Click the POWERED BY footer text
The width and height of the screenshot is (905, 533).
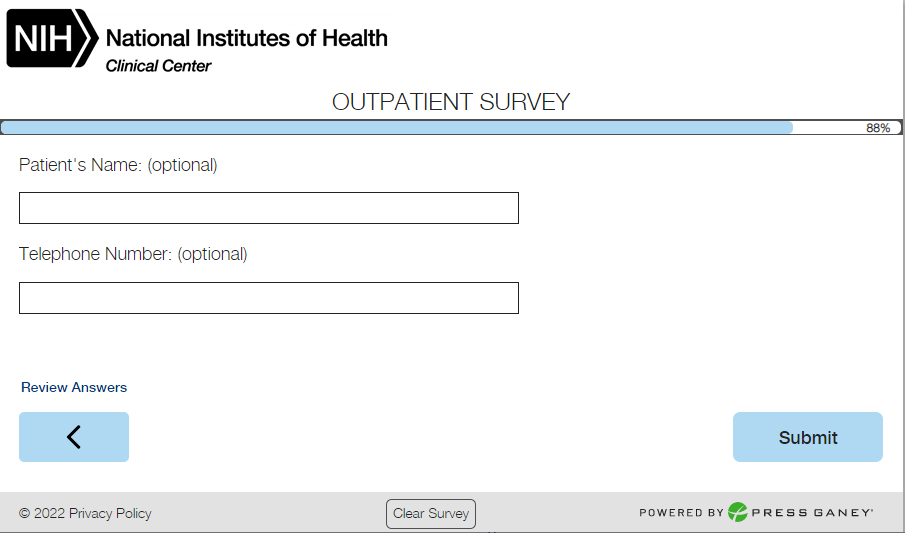(x=681, y=513)
